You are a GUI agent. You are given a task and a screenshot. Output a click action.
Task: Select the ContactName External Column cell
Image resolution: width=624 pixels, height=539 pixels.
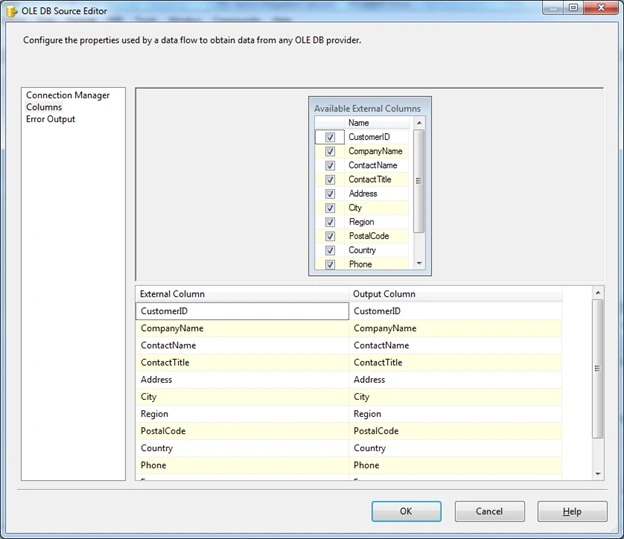coord(242,345)
